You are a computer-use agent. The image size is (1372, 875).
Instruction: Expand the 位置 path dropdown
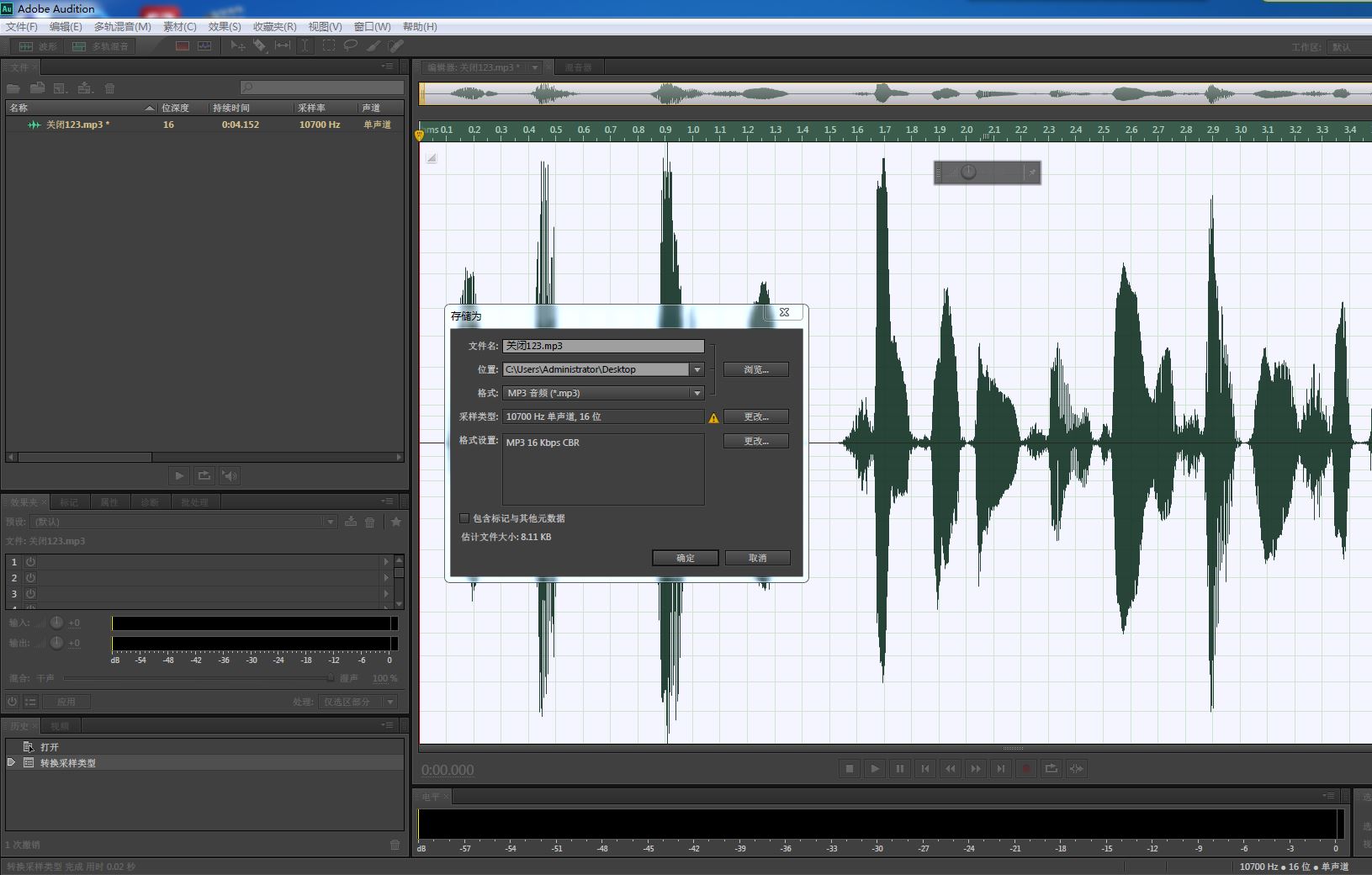point(697,369)
